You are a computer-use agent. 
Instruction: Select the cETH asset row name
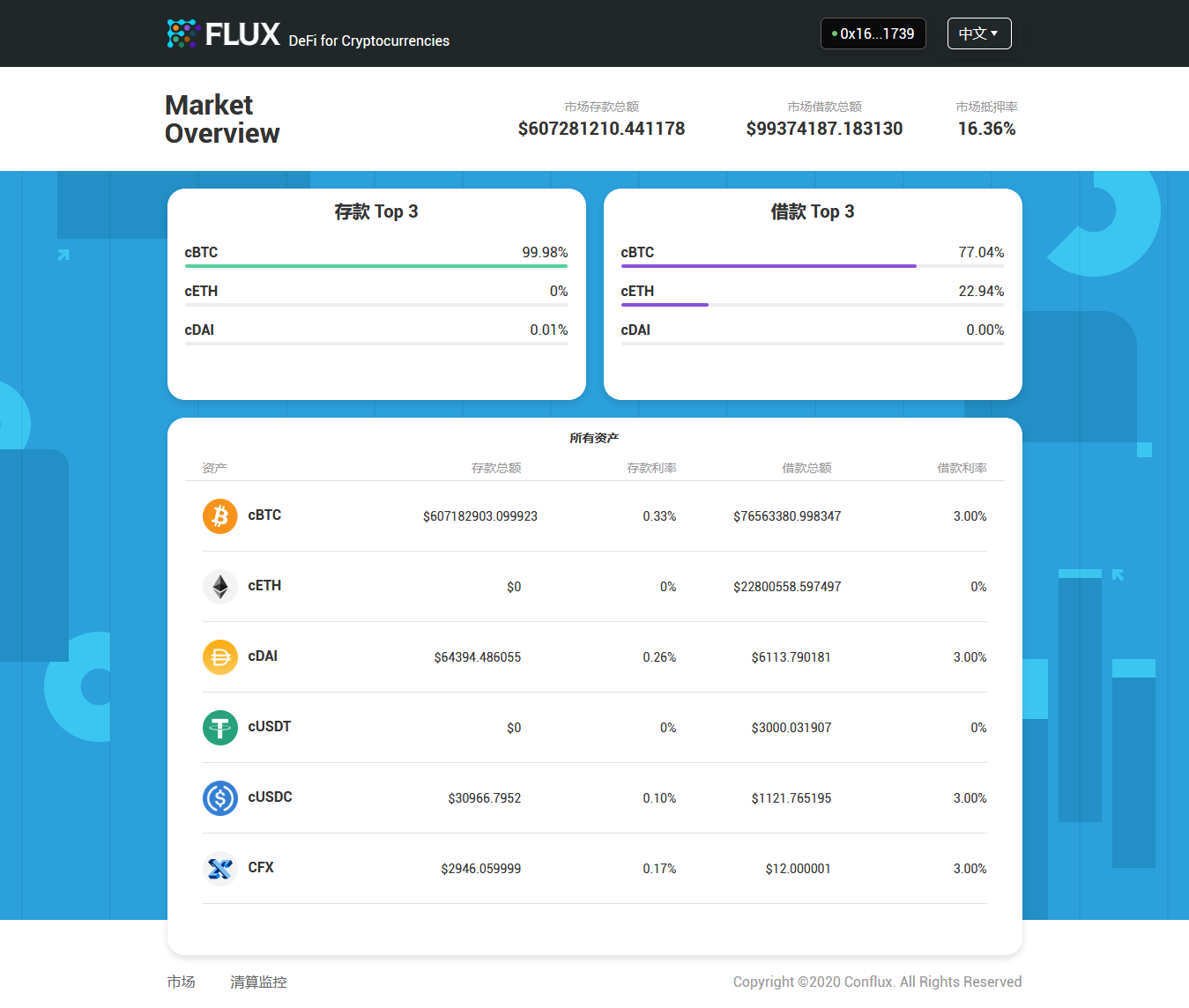pos(264,586)
